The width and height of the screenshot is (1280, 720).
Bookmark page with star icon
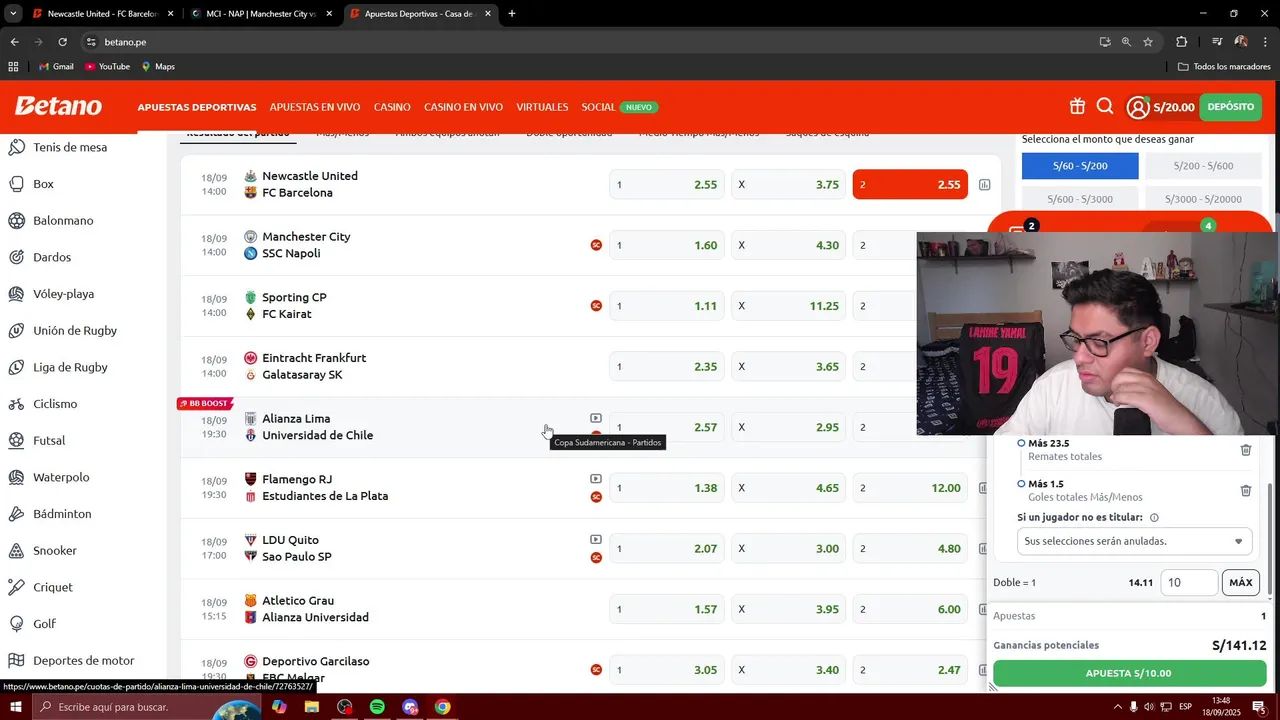(x=1148, y=42)
